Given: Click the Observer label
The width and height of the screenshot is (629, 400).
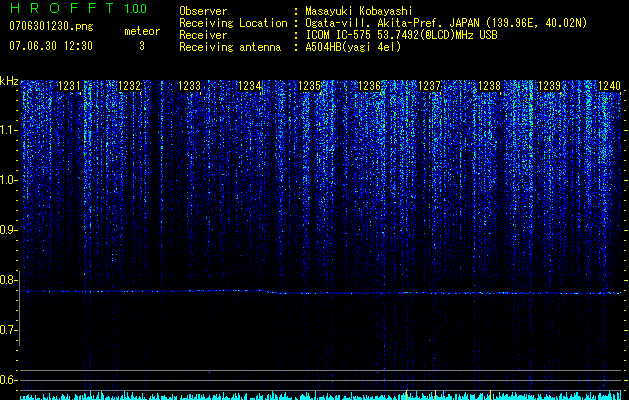Looking at the screenshot, I should coord(203,11).
